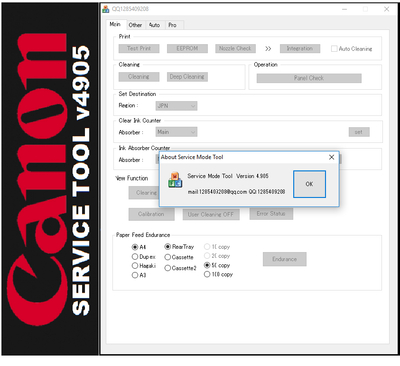
Task: Open the Auto tab
Action: pos(154,25)
